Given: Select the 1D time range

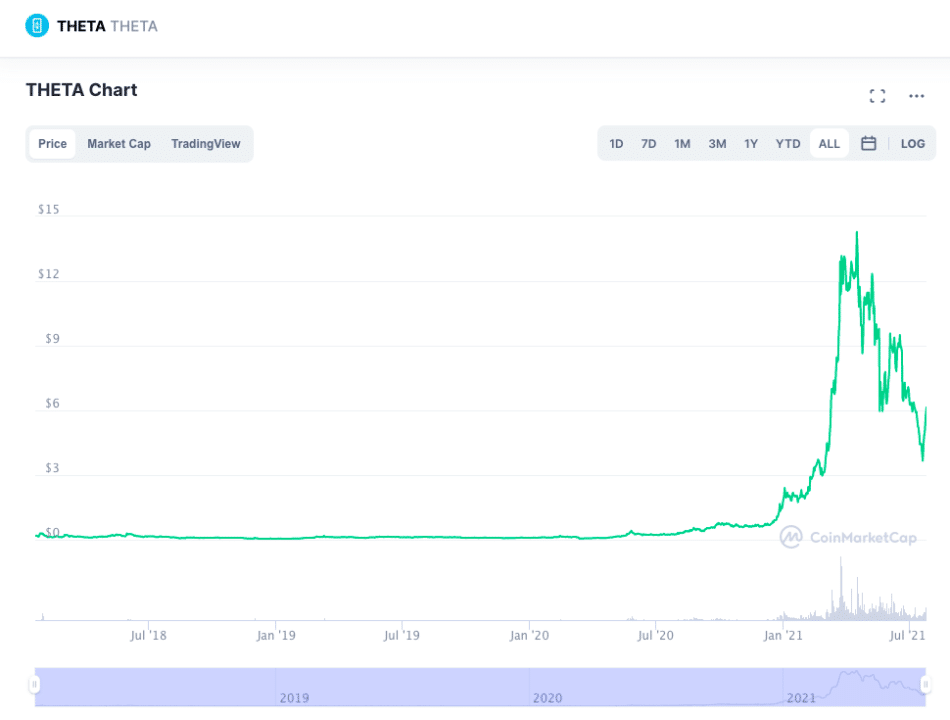Looking at the screenshot, I should 616,144.
